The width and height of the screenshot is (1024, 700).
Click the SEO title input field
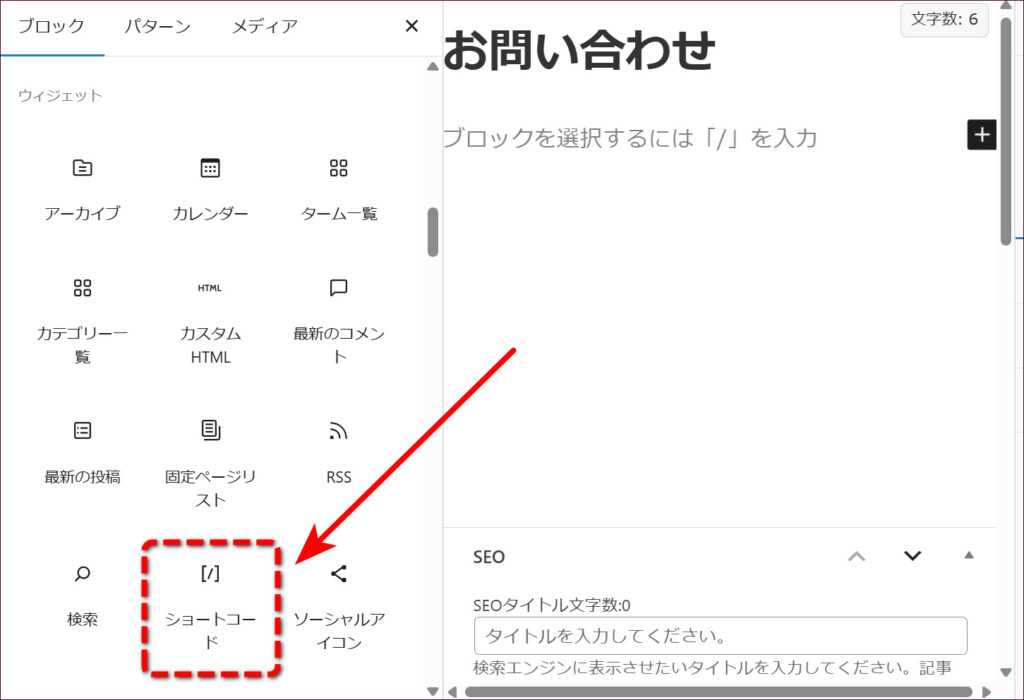720,636
